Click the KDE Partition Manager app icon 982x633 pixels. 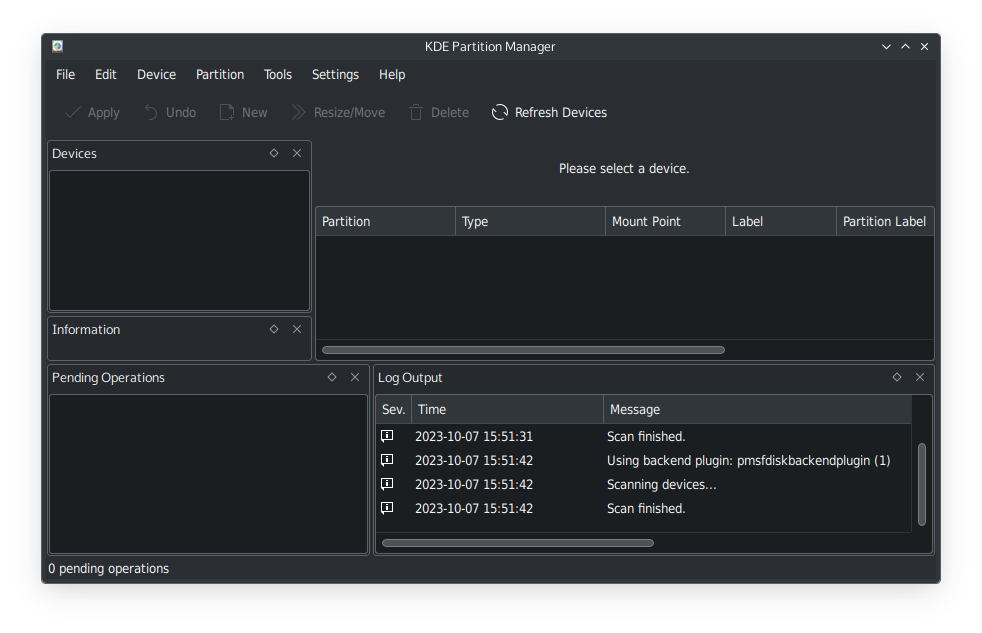(58, 46)
